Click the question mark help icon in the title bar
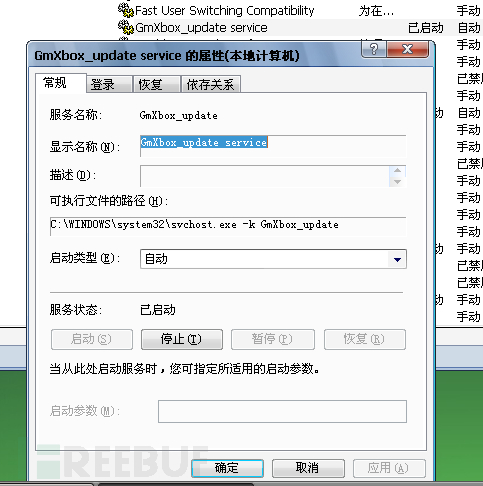Viewport: 483px width, 486px height. [x=374, y=49]
